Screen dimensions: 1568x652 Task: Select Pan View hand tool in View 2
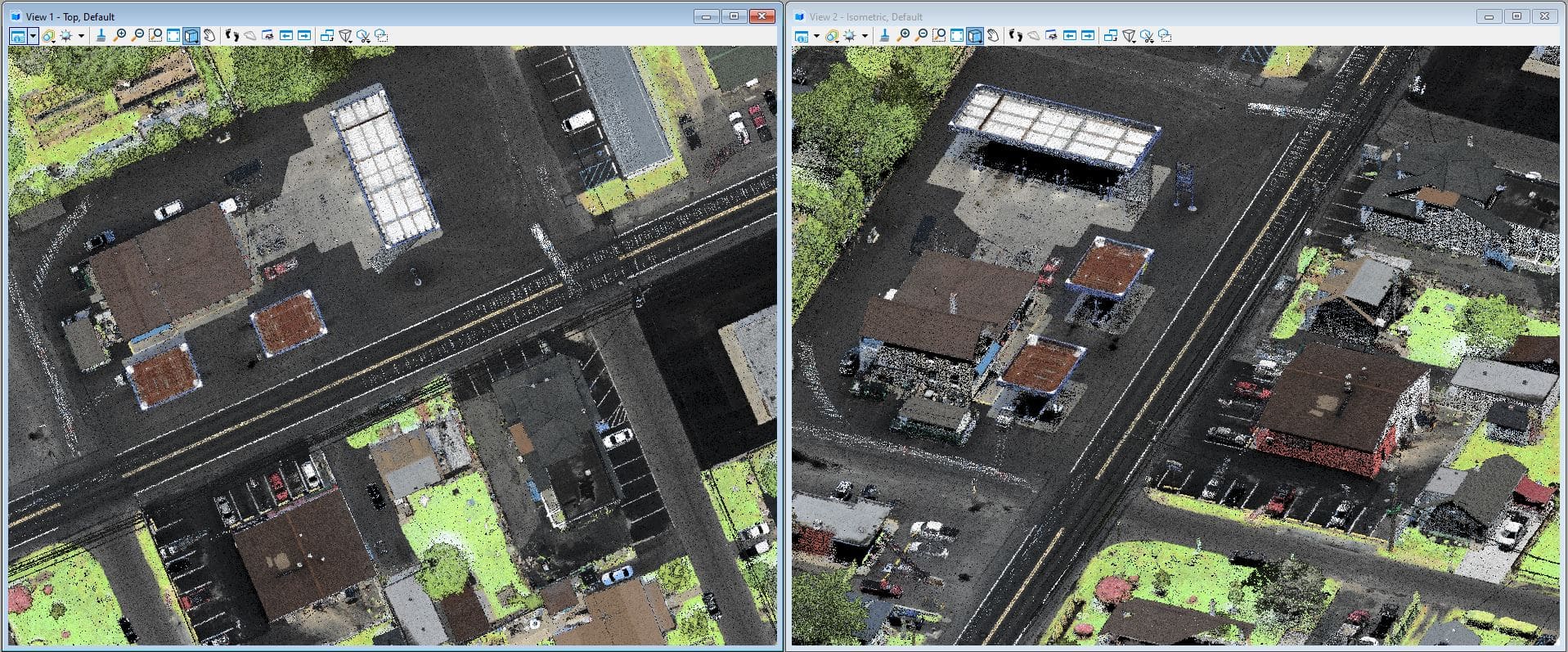pyautogui.click(x=993, y=36)
